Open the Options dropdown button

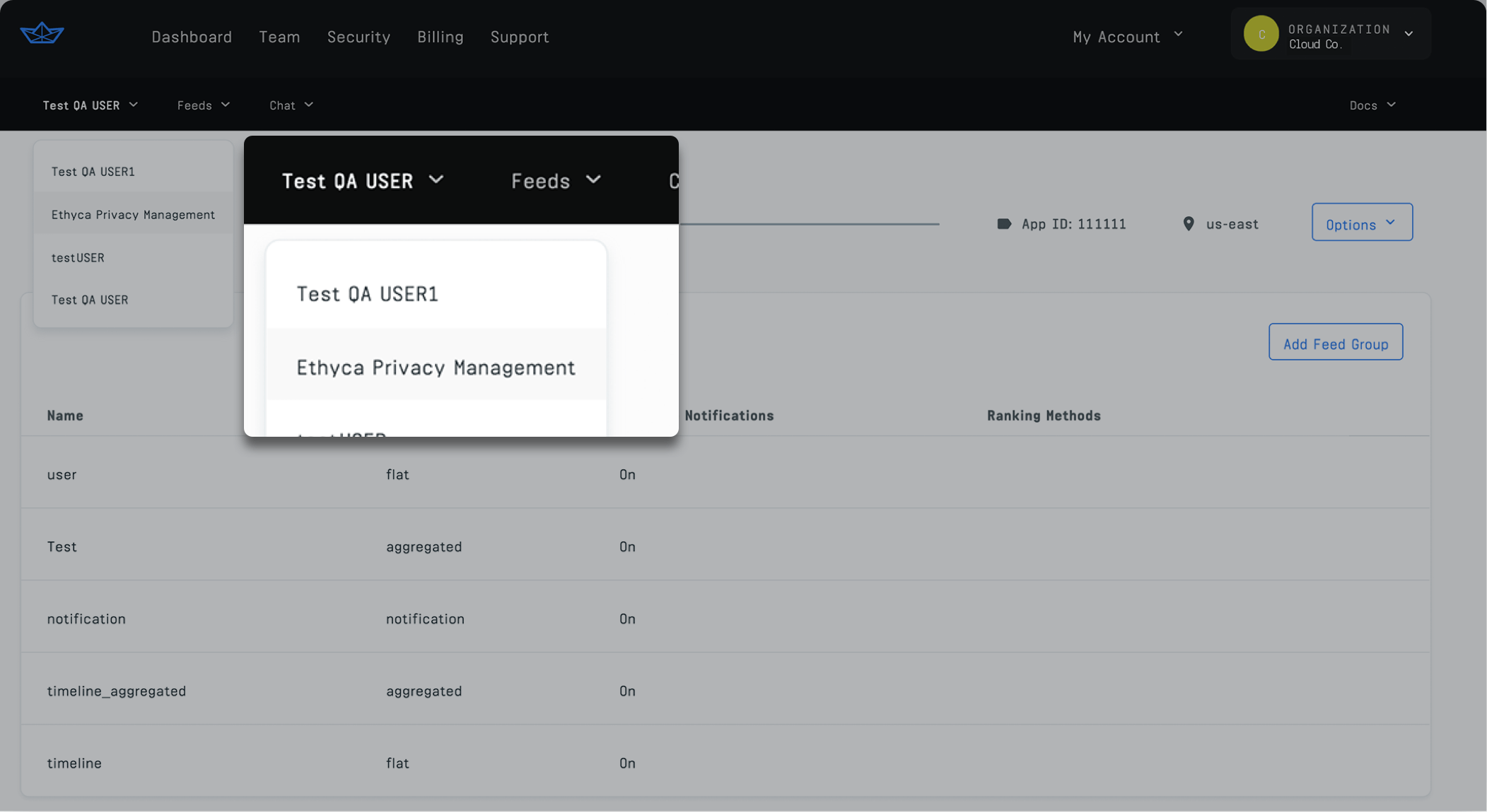click(1361, 223)
